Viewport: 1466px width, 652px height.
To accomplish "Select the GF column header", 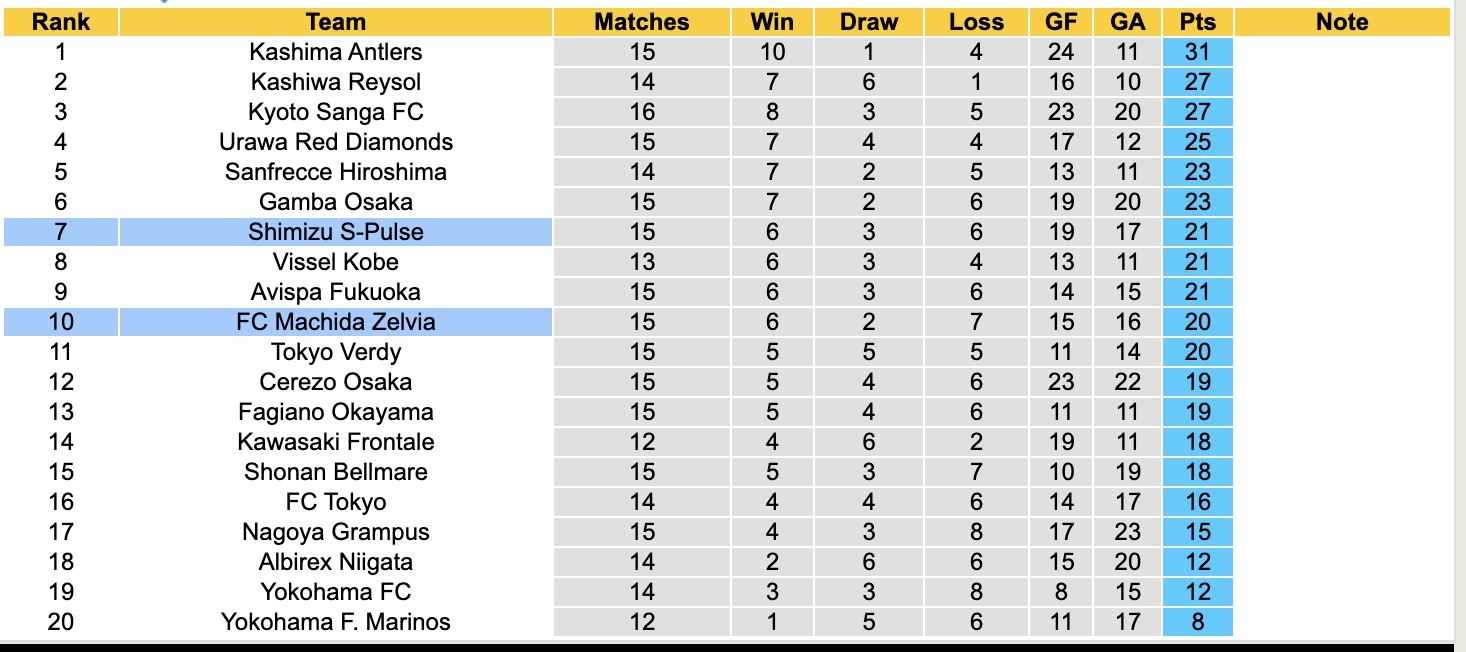I will [1061, 22].
